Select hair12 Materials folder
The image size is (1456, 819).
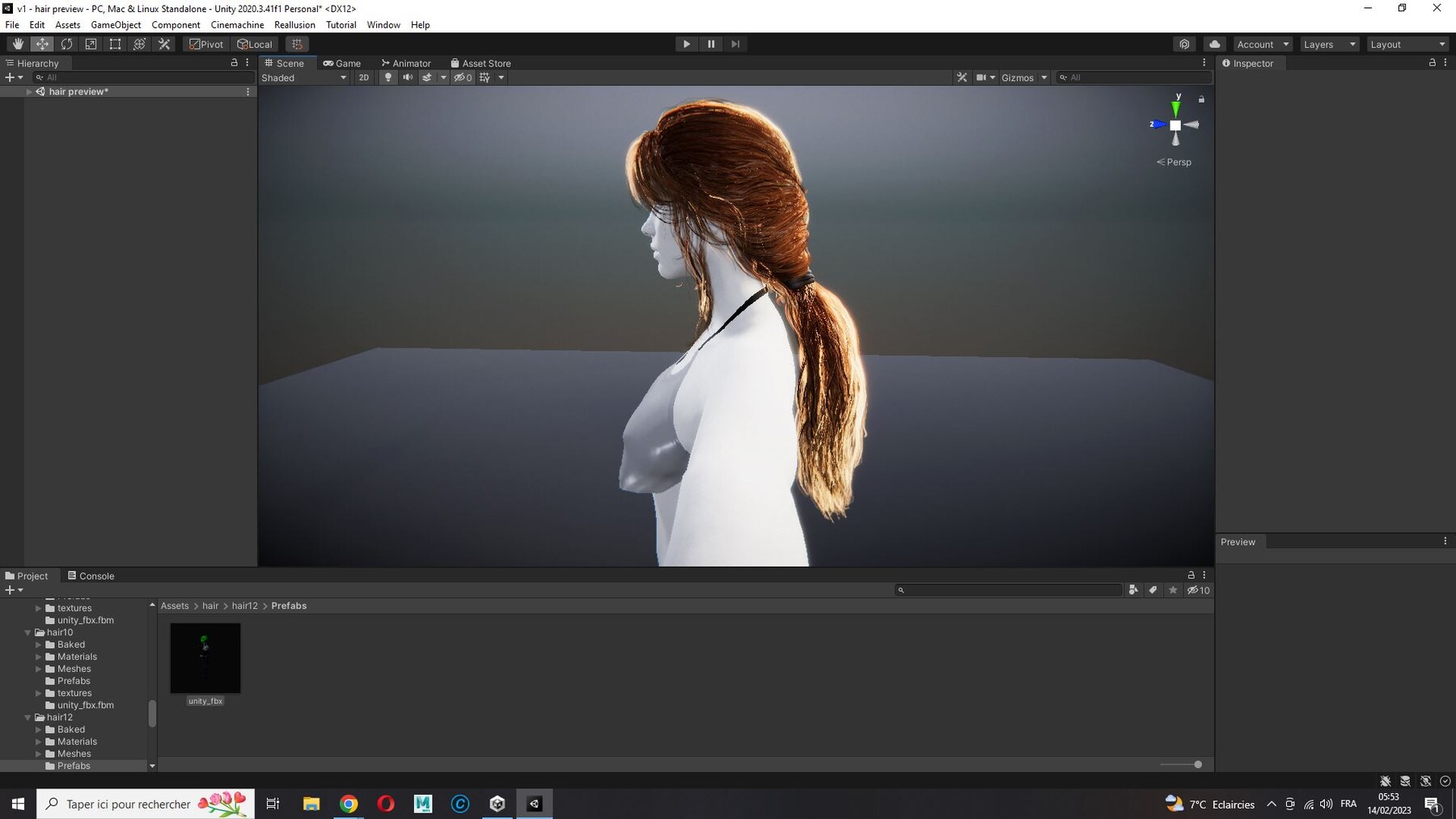click(x=77, y=741)
